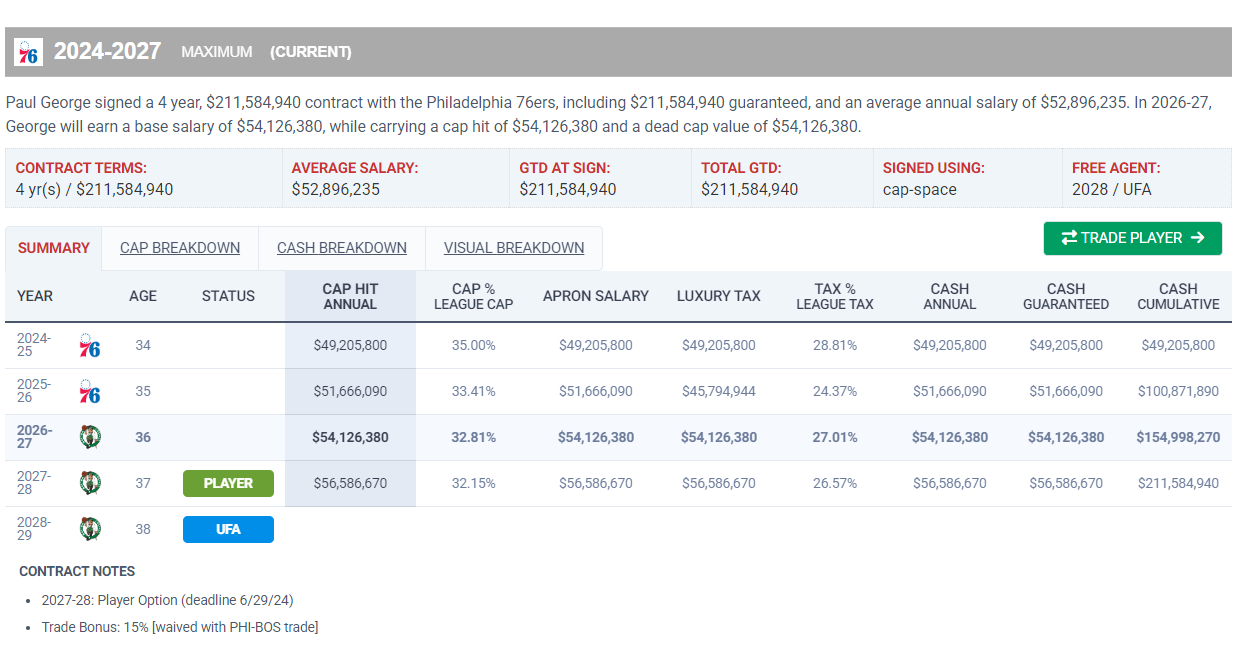Click the 2024-2027 contract header bar
1236x646 pixels.
618,52
